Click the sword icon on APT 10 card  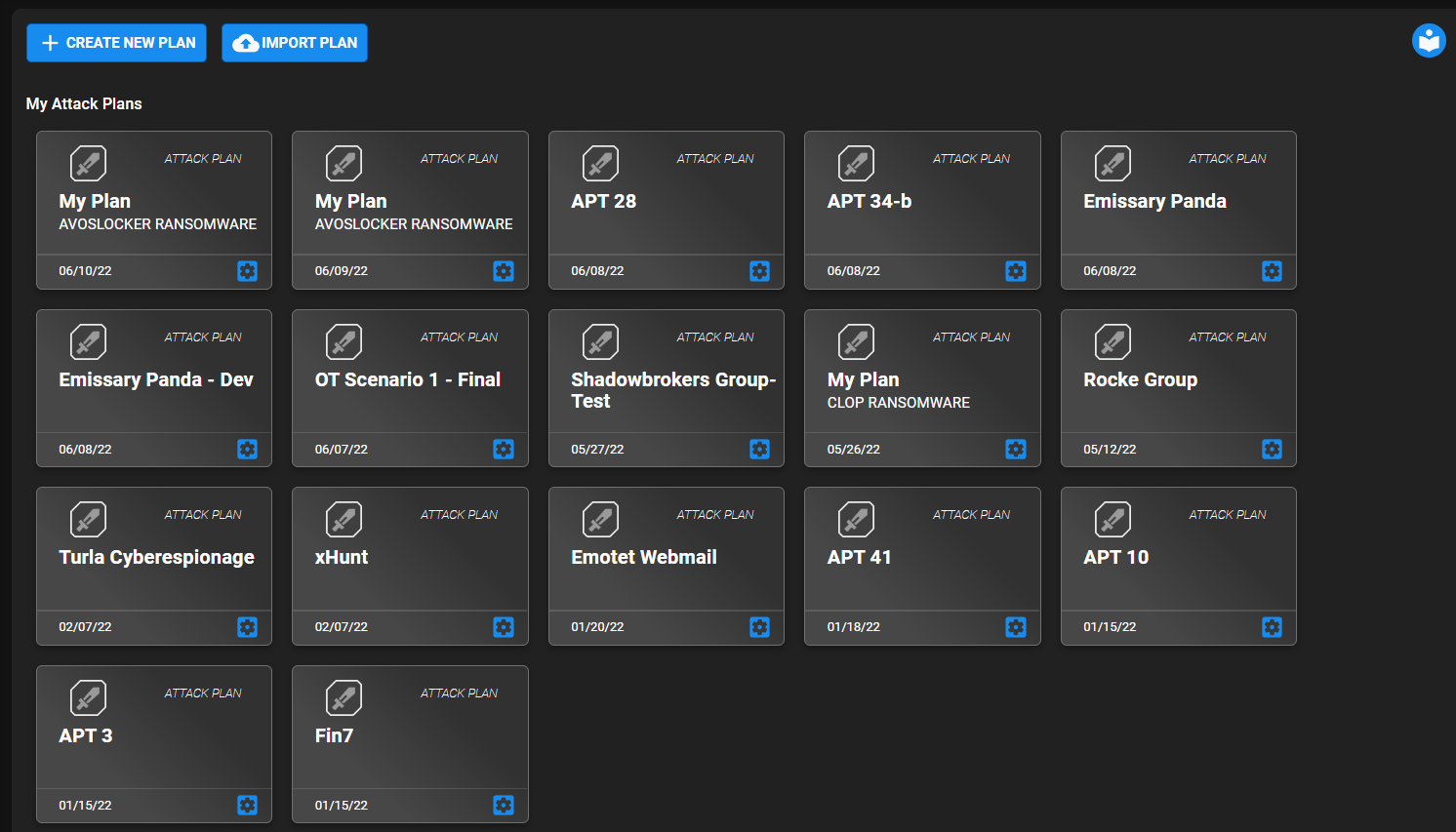pos(1112,519)
